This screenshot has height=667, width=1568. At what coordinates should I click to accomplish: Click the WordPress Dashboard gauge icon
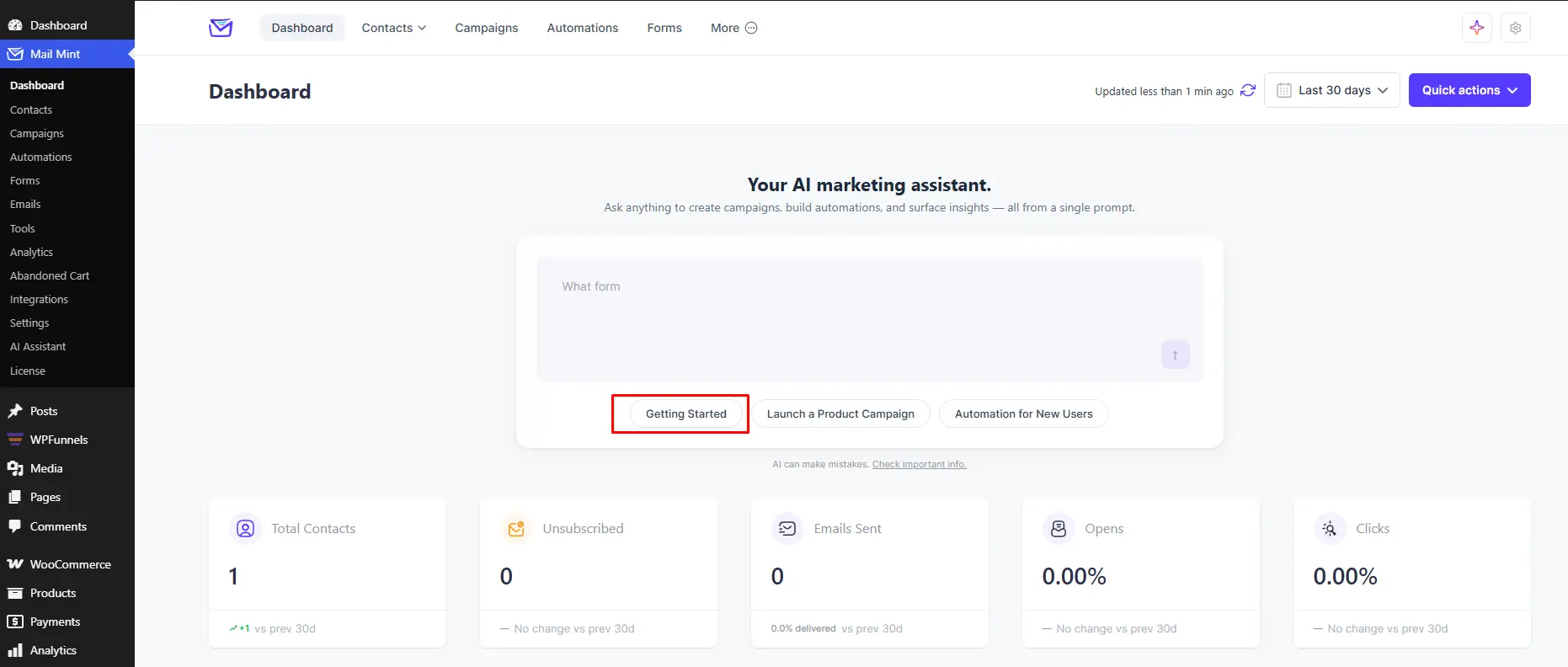[15, 25]
